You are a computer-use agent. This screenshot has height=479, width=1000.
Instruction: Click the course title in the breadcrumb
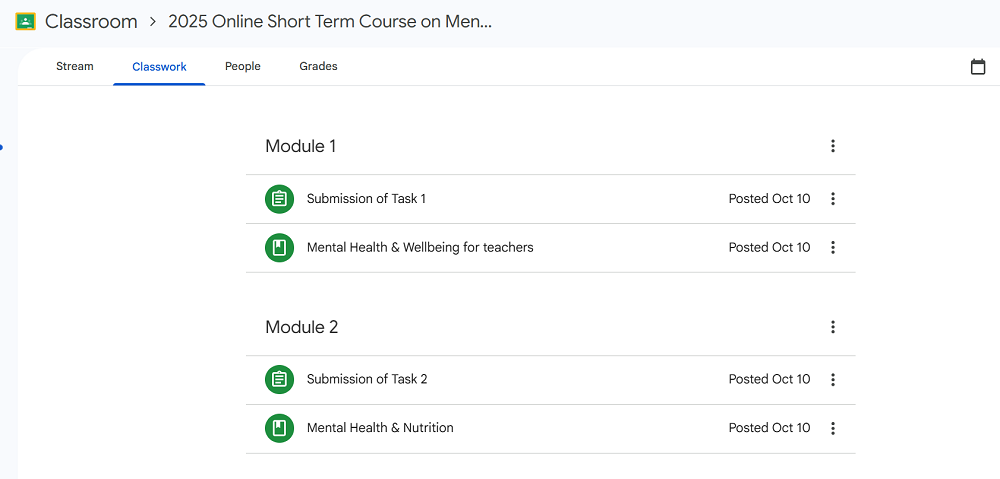point(330,21)
